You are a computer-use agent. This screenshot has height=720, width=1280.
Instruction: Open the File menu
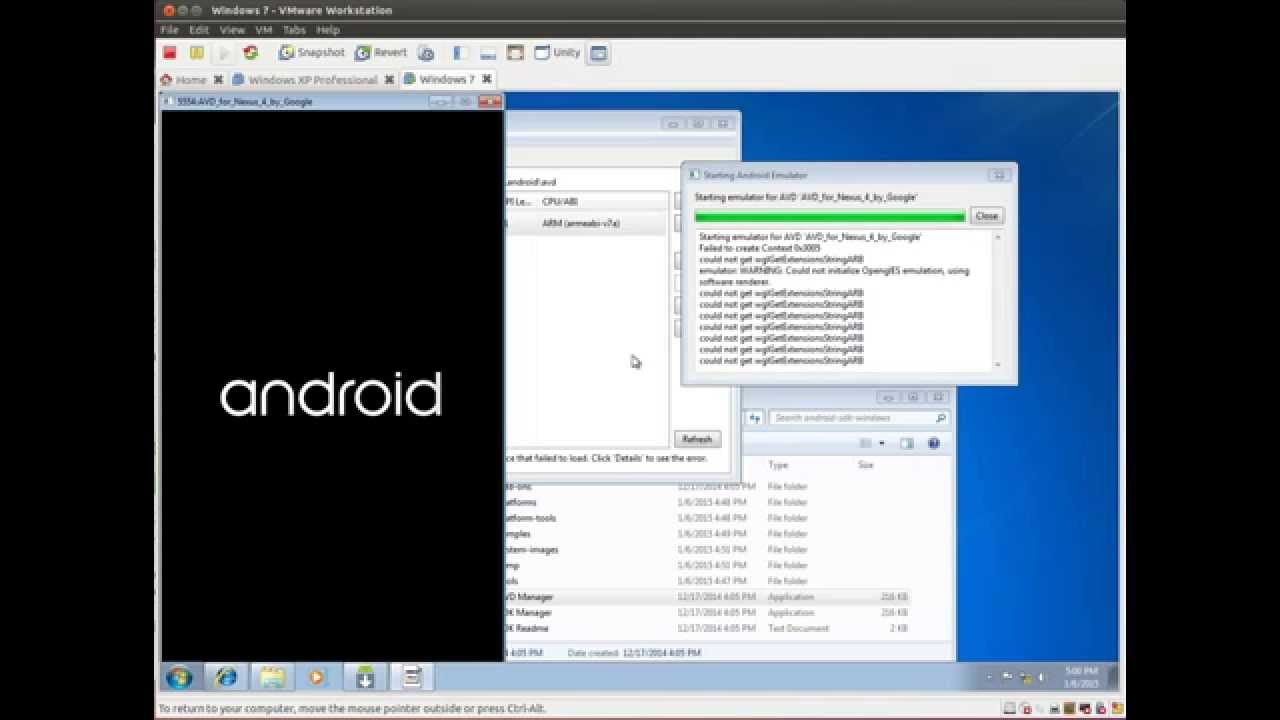[x=170, y=30]
